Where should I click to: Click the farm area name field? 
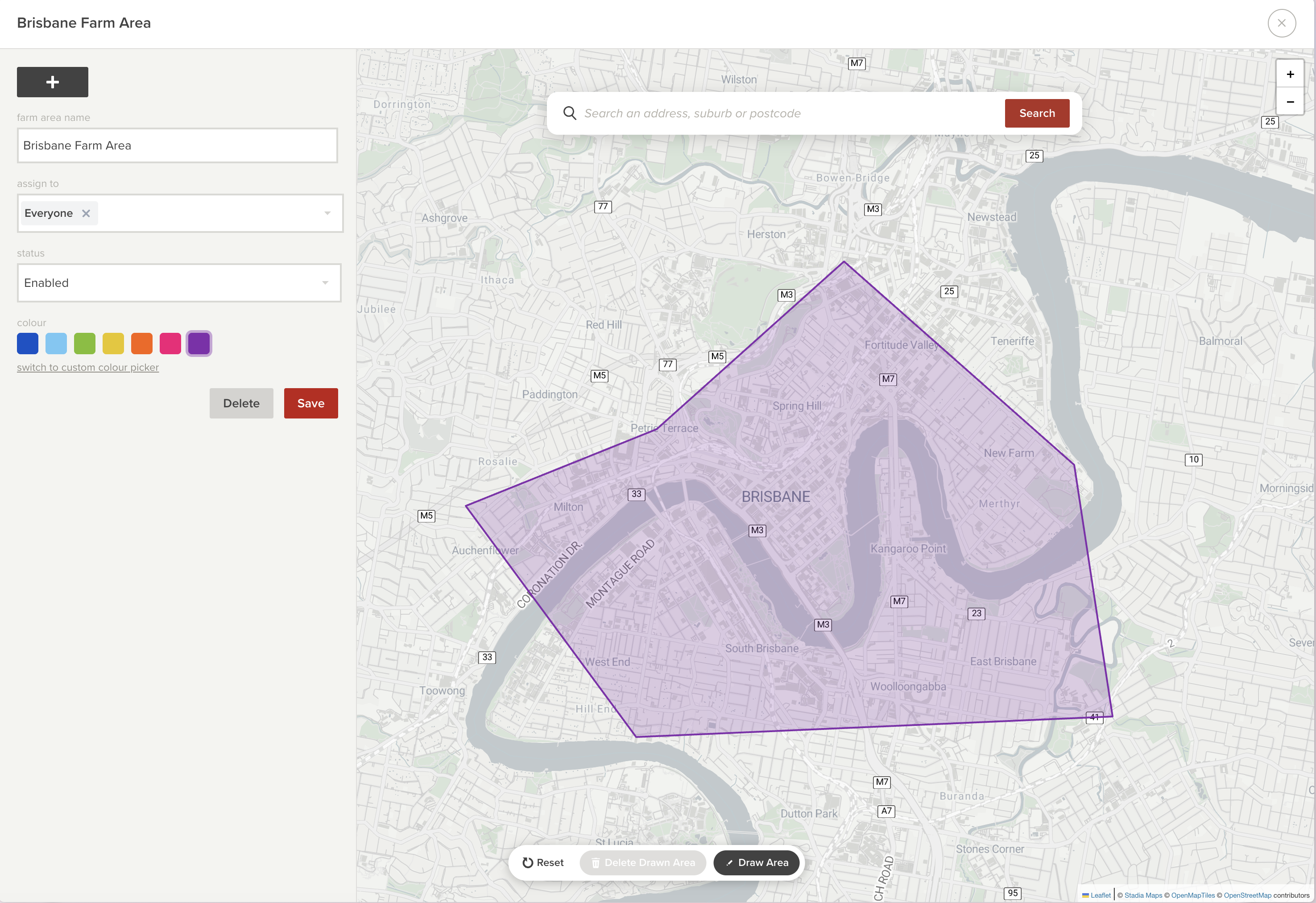(x=177, y=145)
